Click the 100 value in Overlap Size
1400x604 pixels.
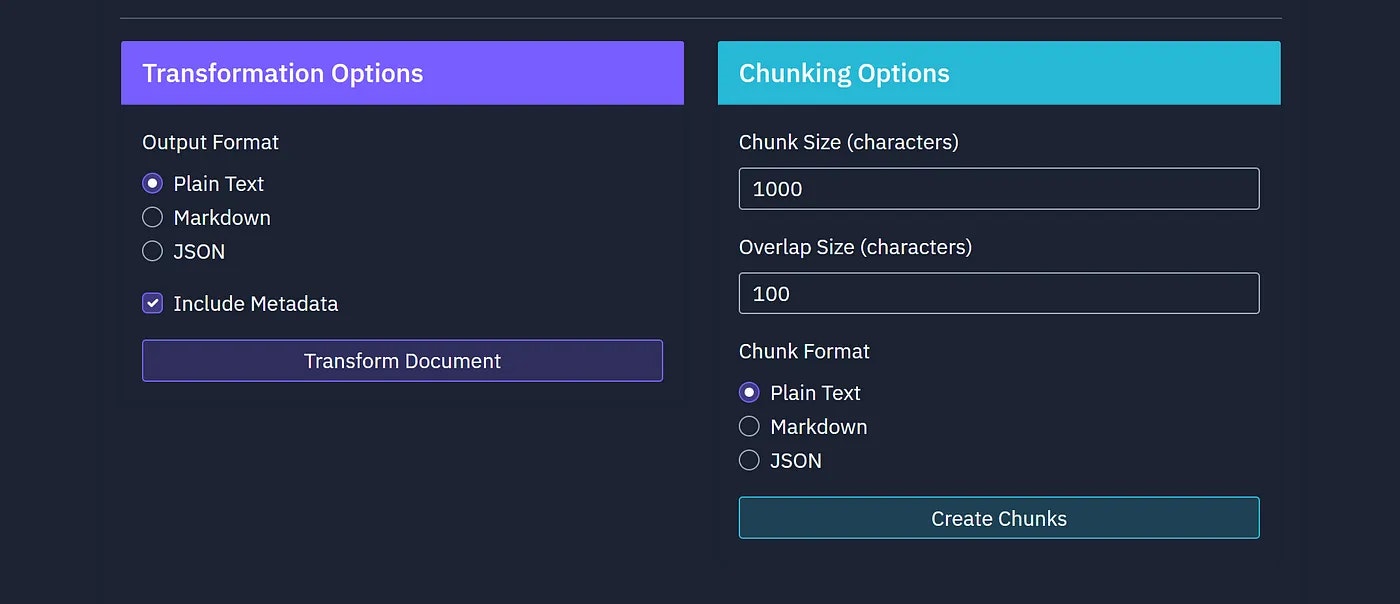pos(771,294)
